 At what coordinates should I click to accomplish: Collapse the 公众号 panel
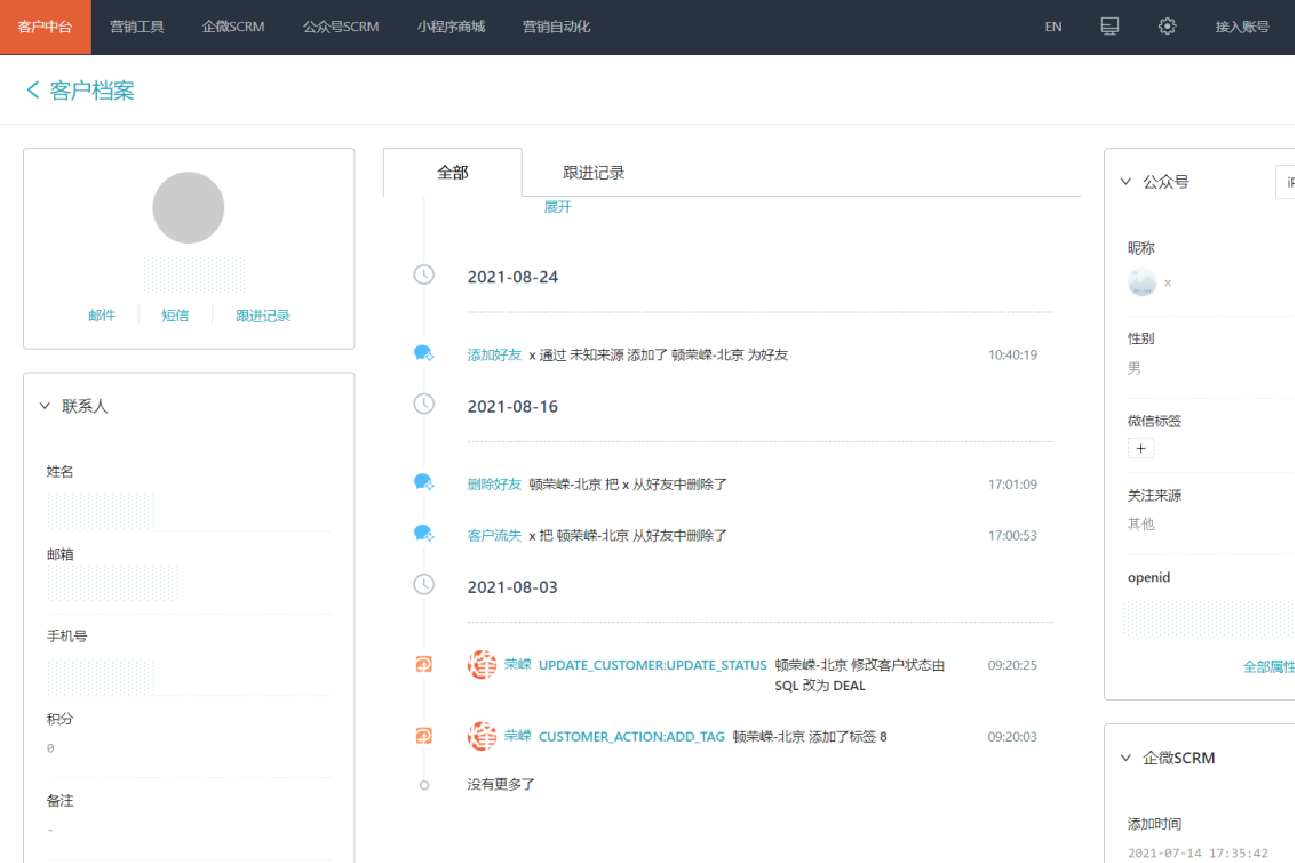(1126, 182)
